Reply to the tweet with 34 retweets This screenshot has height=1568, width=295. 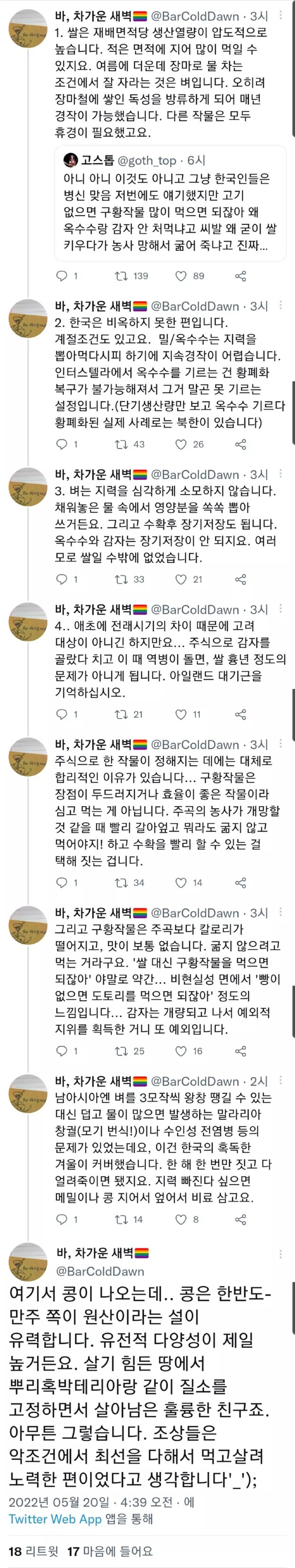62,883
